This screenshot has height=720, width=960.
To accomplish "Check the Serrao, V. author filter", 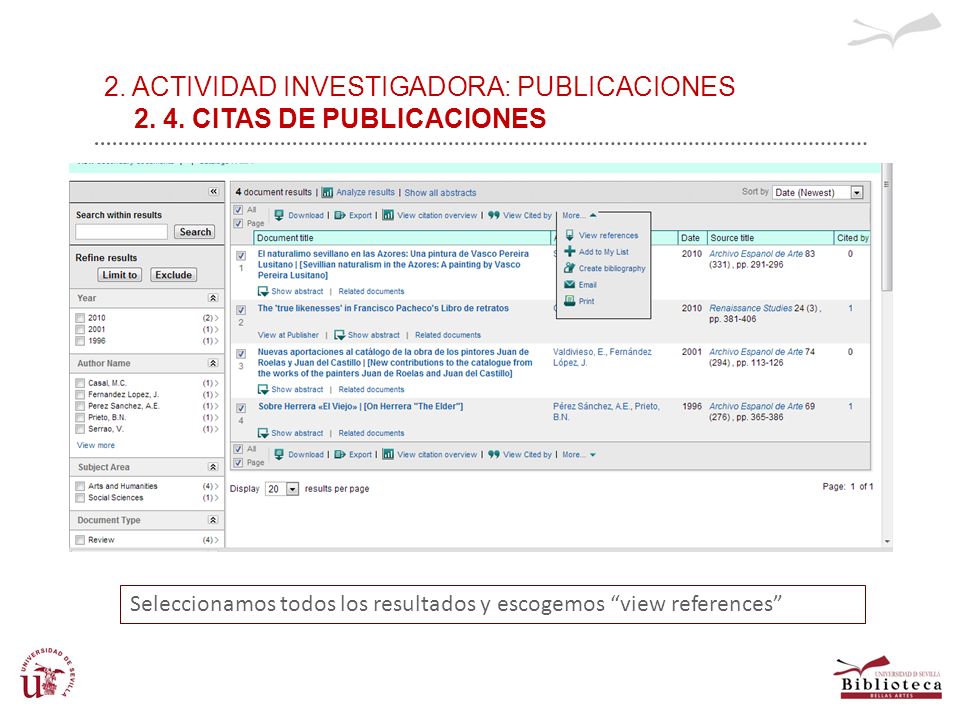I will 80,429.
